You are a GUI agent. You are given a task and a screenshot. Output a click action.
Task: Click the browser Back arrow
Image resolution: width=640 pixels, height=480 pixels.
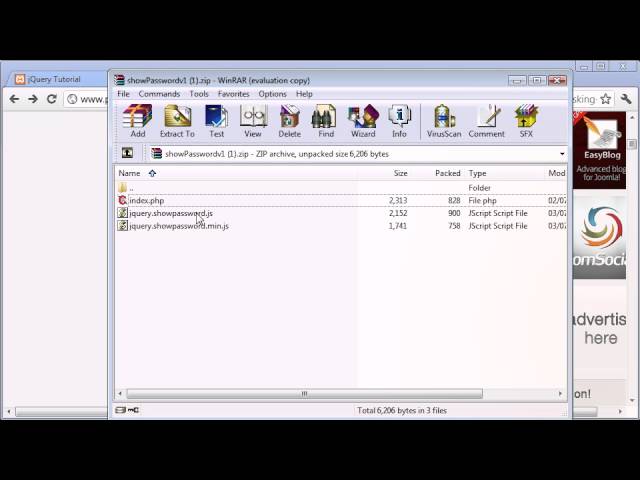coord(14,99)
